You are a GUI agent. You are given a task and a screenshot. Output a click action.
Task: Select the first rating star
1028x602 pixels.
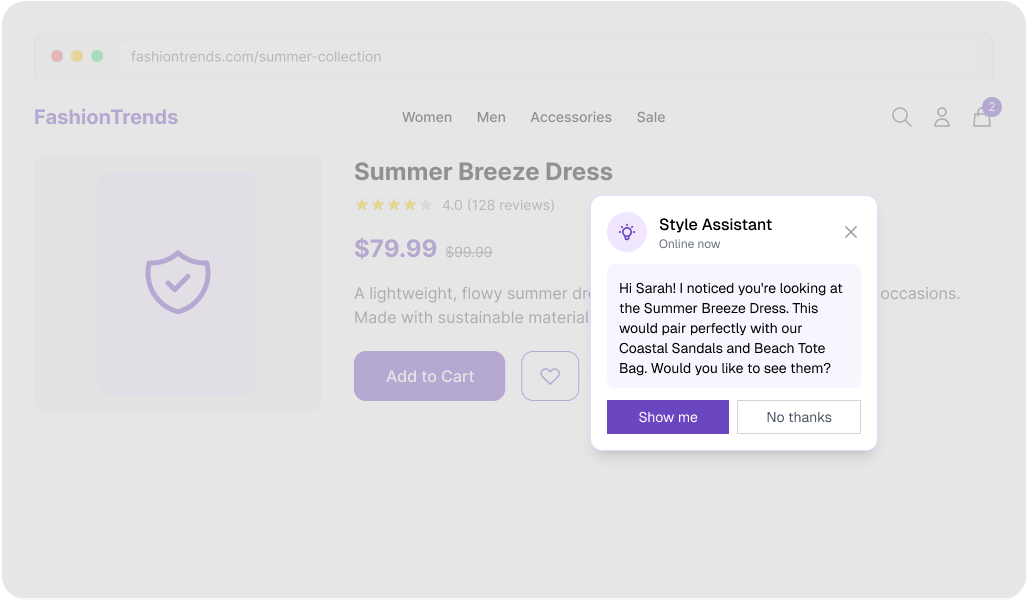360,204
